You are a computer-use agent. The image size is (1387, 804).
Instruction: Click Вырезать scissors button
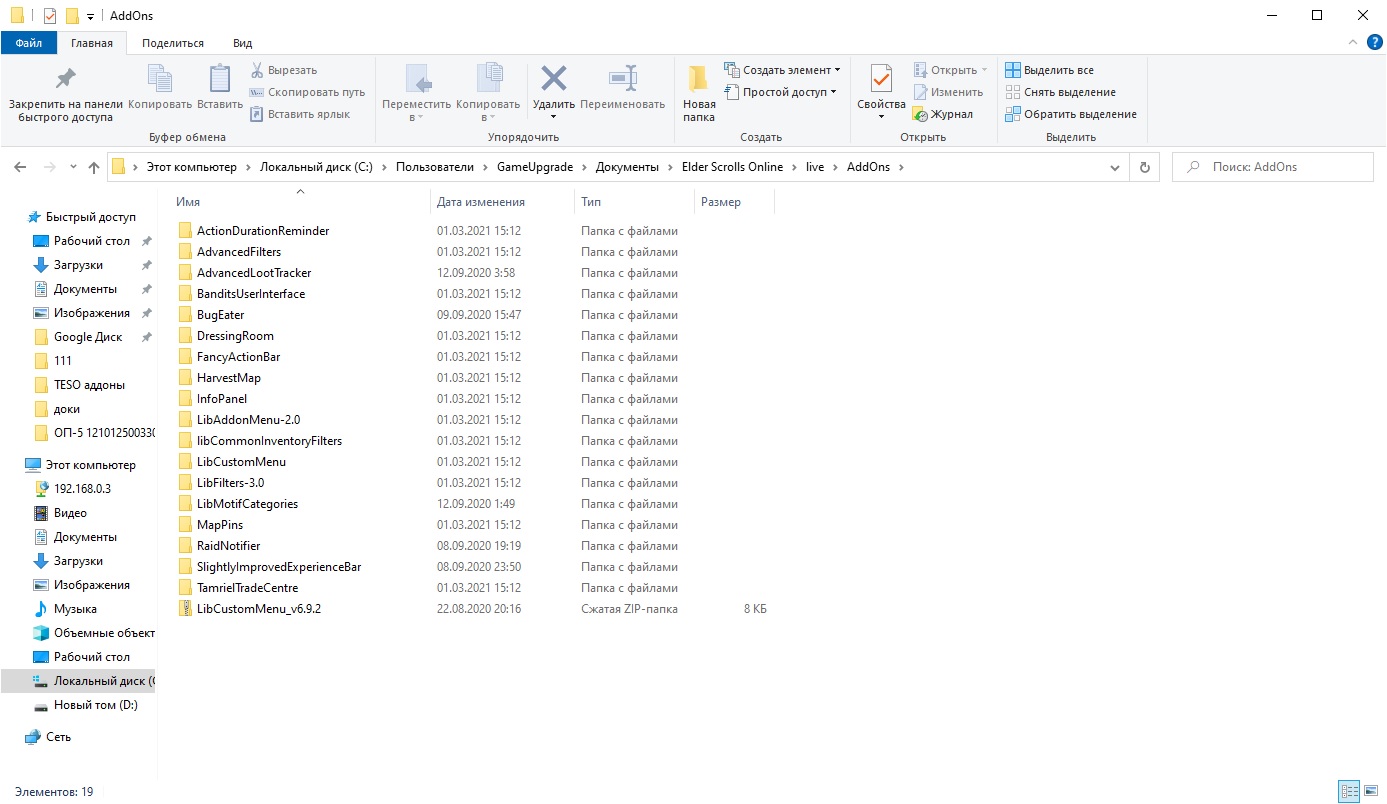283,70
